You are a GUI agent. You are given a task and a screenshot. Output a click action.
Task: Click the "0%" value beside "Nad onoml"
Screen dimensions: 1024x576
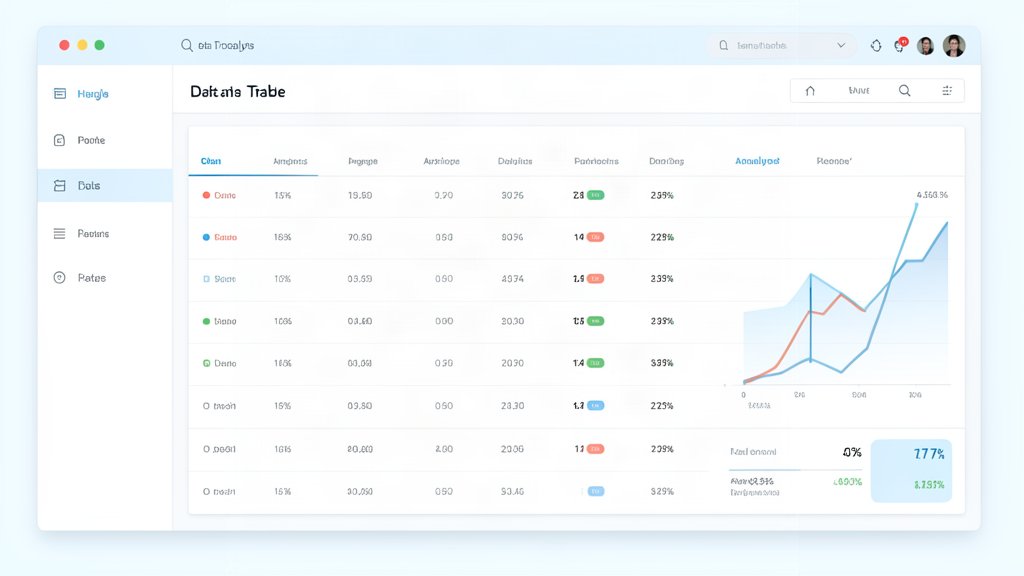[852, 452]
